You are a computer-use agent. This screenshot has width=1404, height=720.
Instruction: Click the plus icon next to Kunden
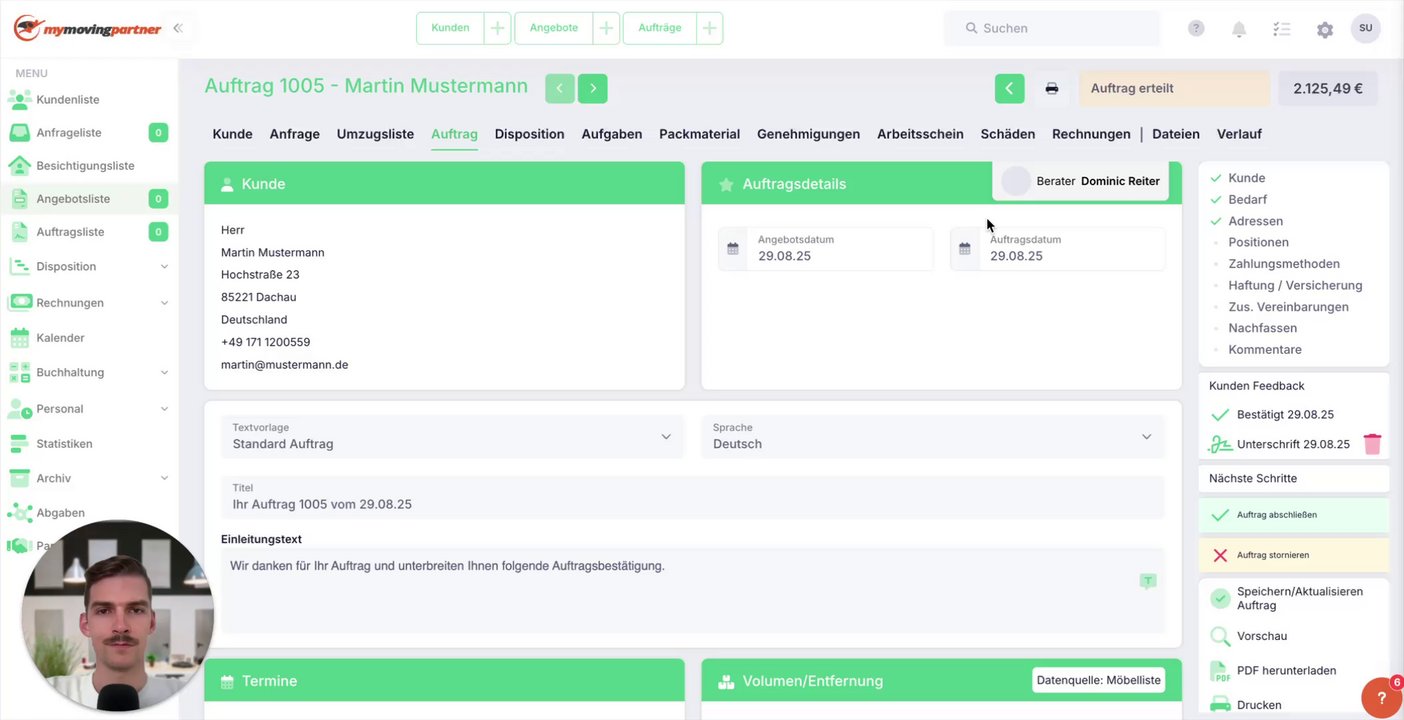point(497,28)
